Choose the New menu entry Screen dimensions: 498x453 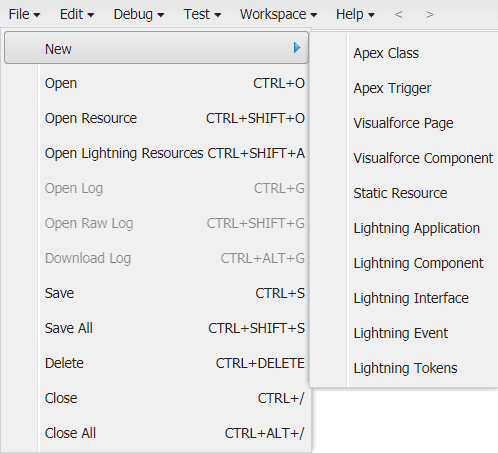click(x=156, y=48)
